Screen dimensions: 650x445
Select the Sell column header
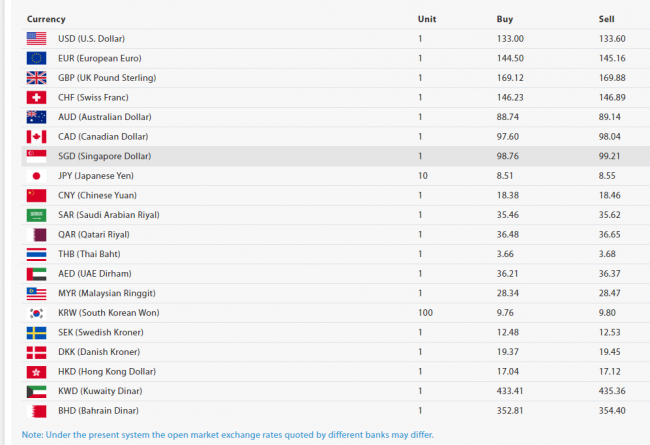(606, 19)
